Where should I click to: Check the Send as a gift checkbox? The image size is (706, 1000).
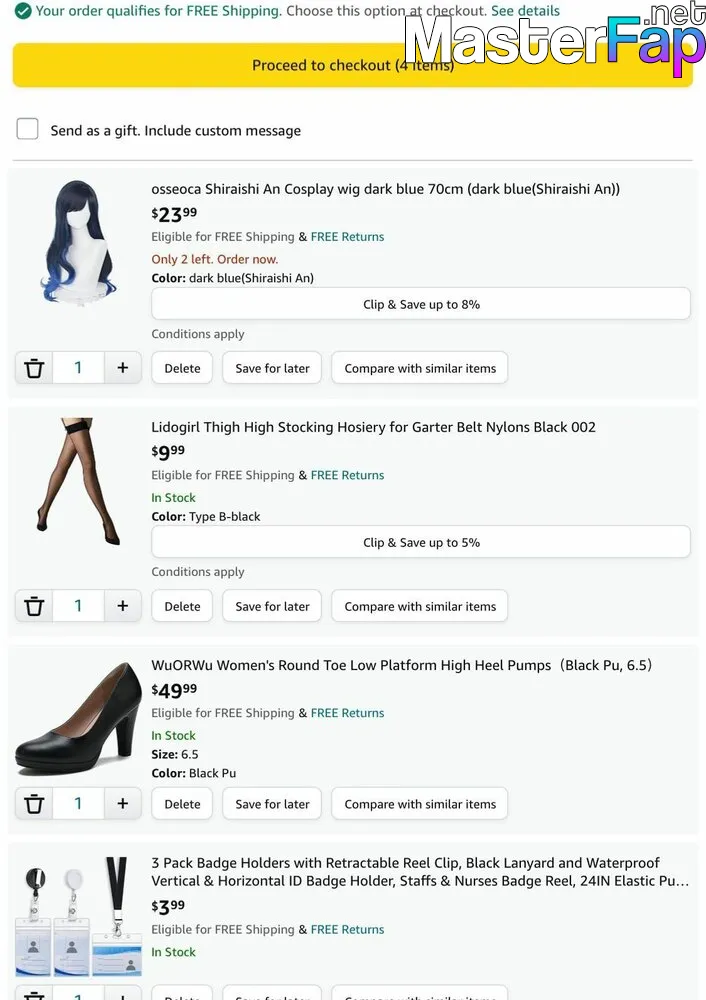click(x=28, y=129)
